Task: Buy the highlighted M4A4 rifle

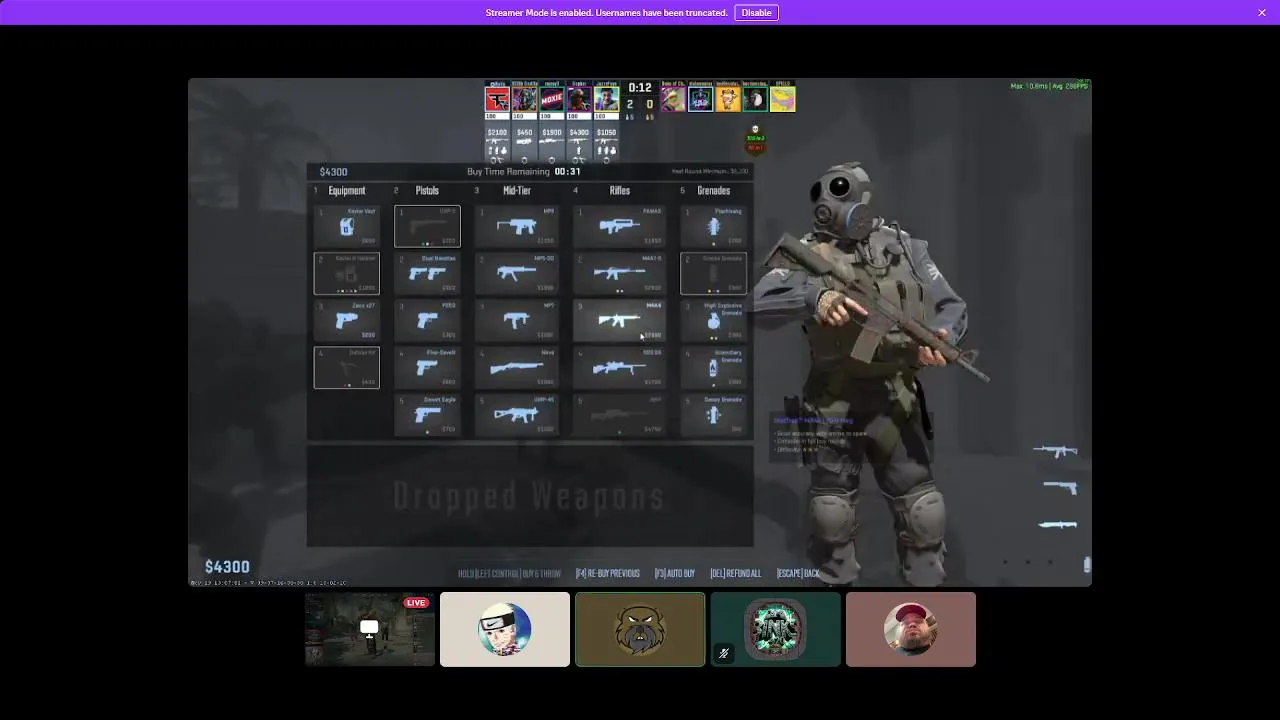Action: [619, 320]
